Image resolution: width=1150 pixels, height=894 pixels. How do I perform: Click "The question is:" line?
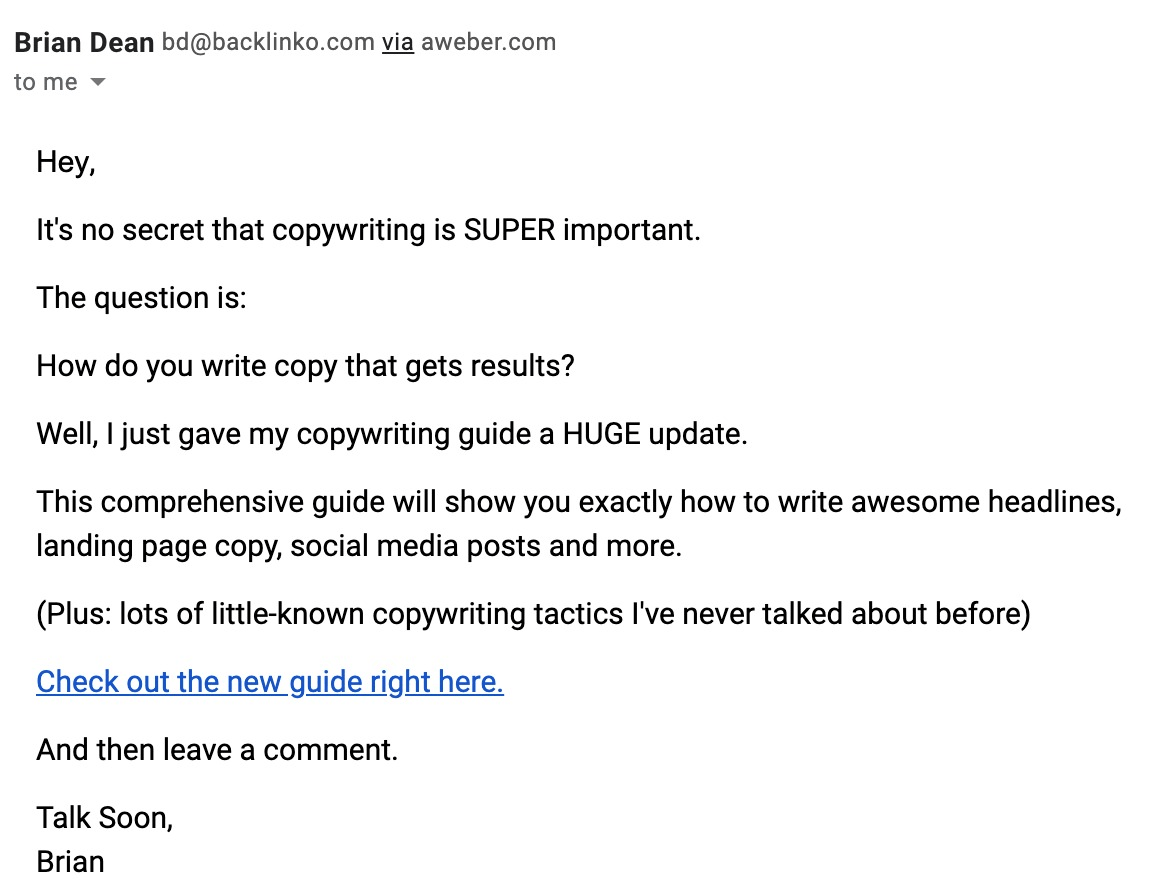[141, 298]
